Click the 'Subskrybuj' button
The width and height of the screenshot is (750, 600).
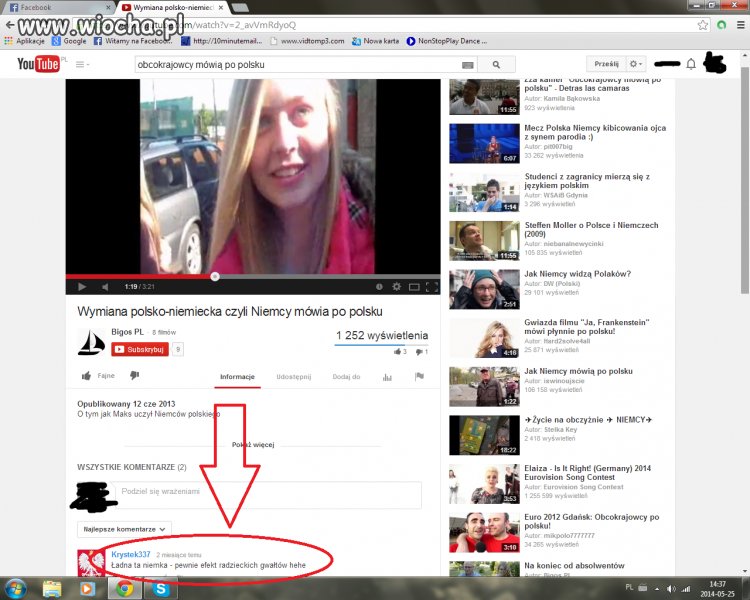140,349
